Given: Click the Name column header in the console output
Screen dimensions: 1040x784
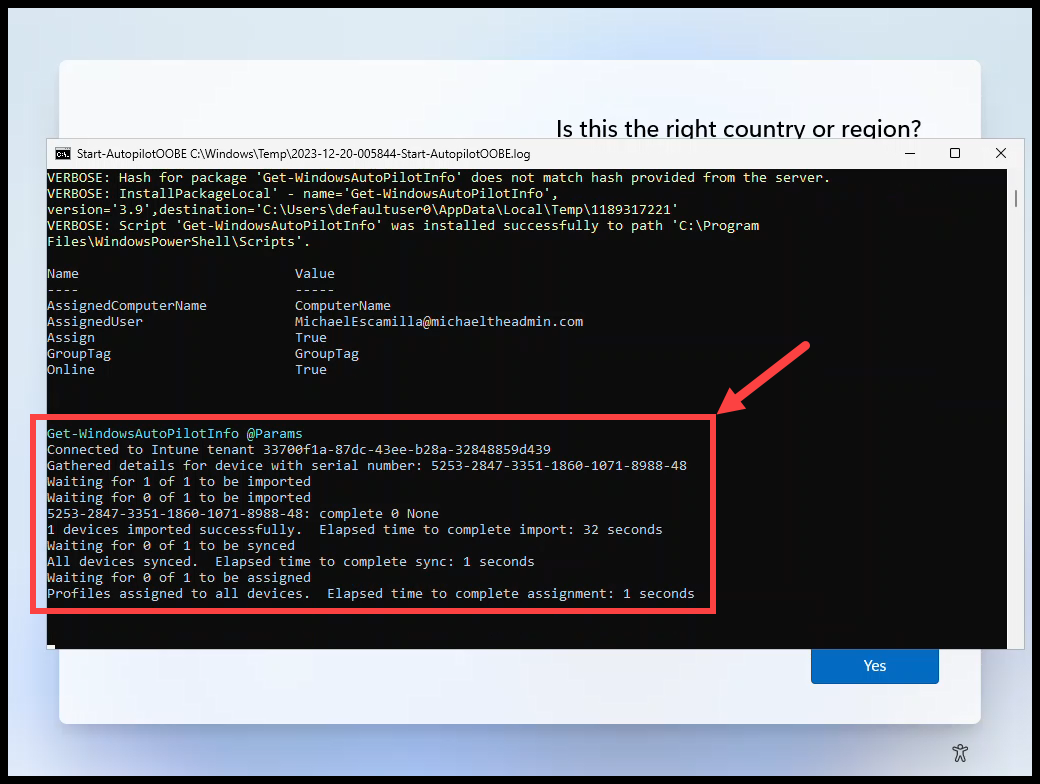Looking at the screenshot, I should click(x=62, y=273).
